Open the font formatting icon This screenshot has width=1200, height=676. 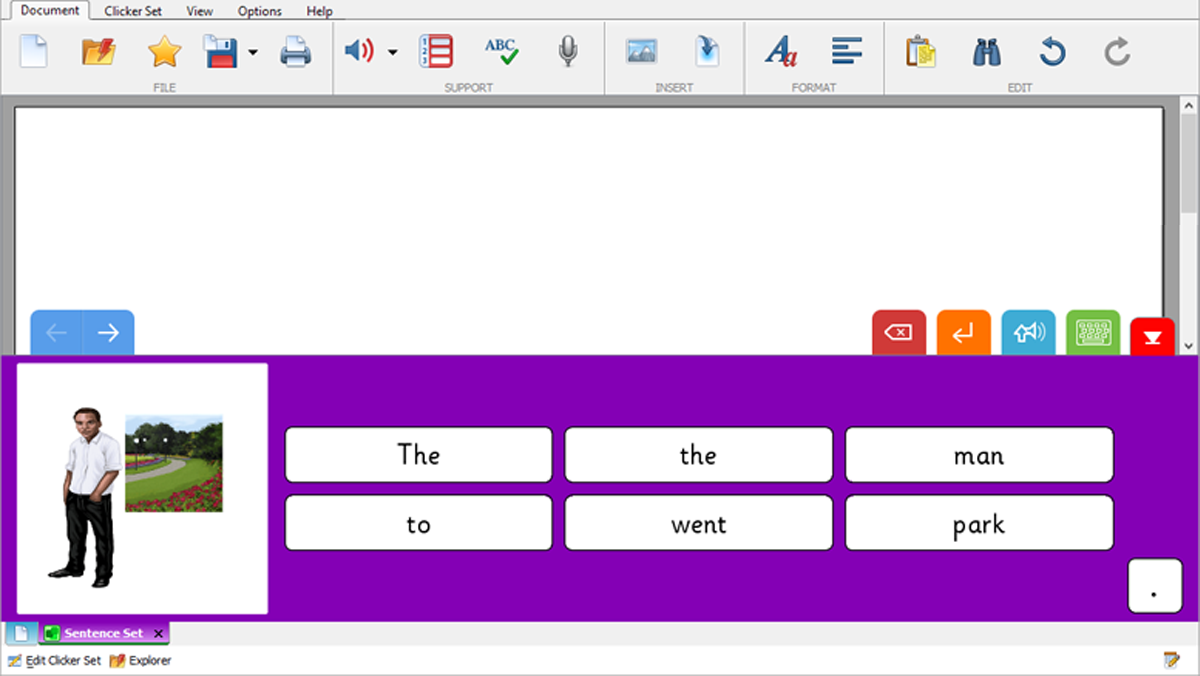pyautogui.click(x=781, y=51)
